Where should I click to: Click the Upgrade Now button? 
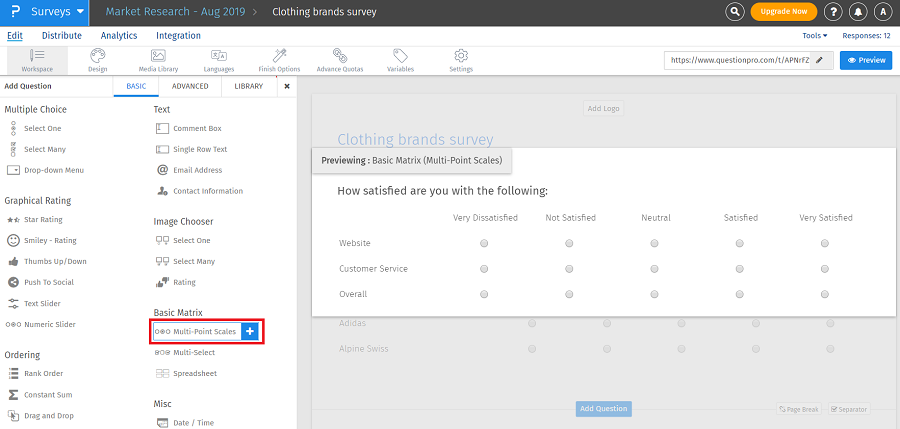783,12
